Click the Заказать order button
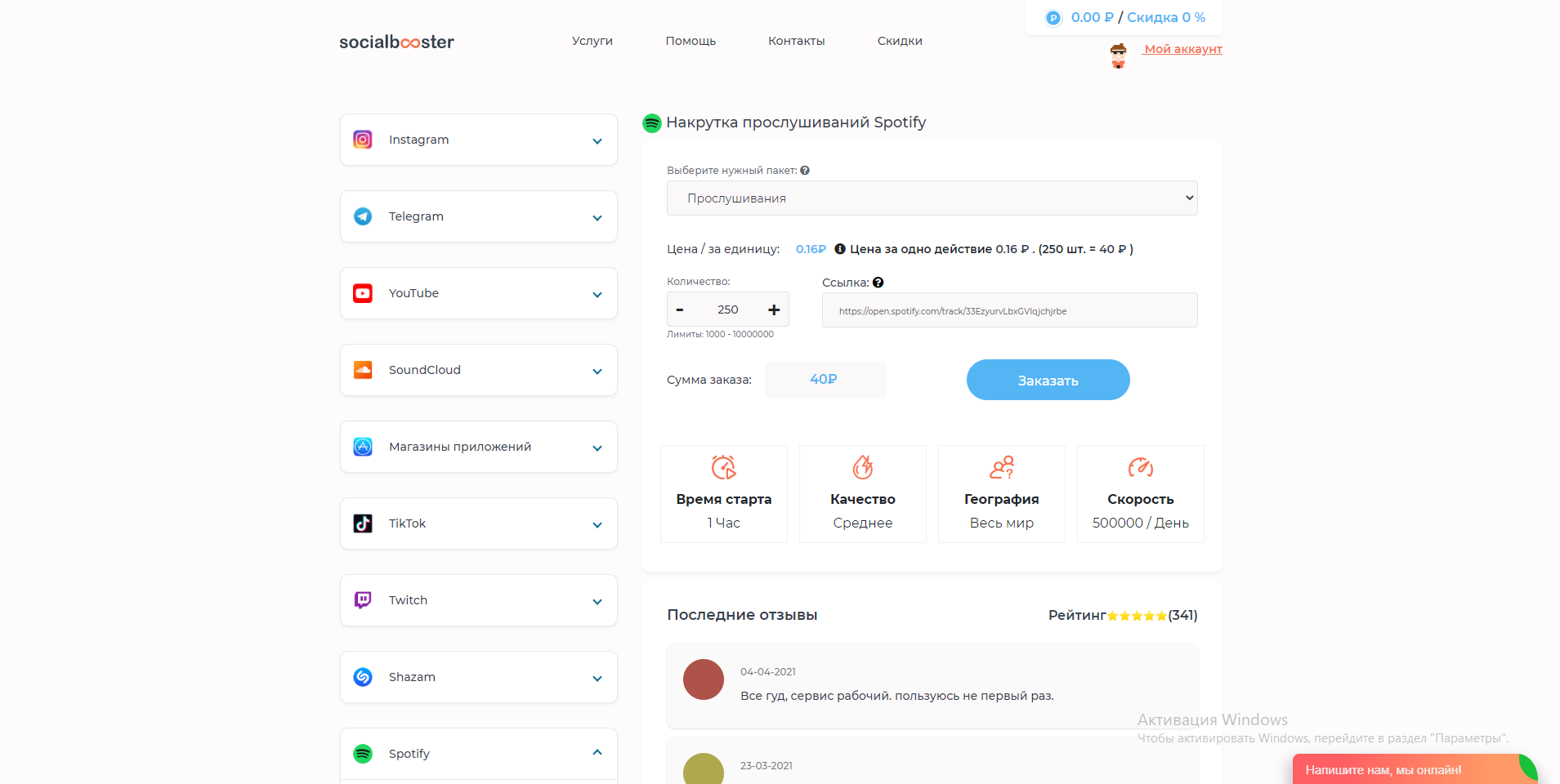 point(1048,380)
